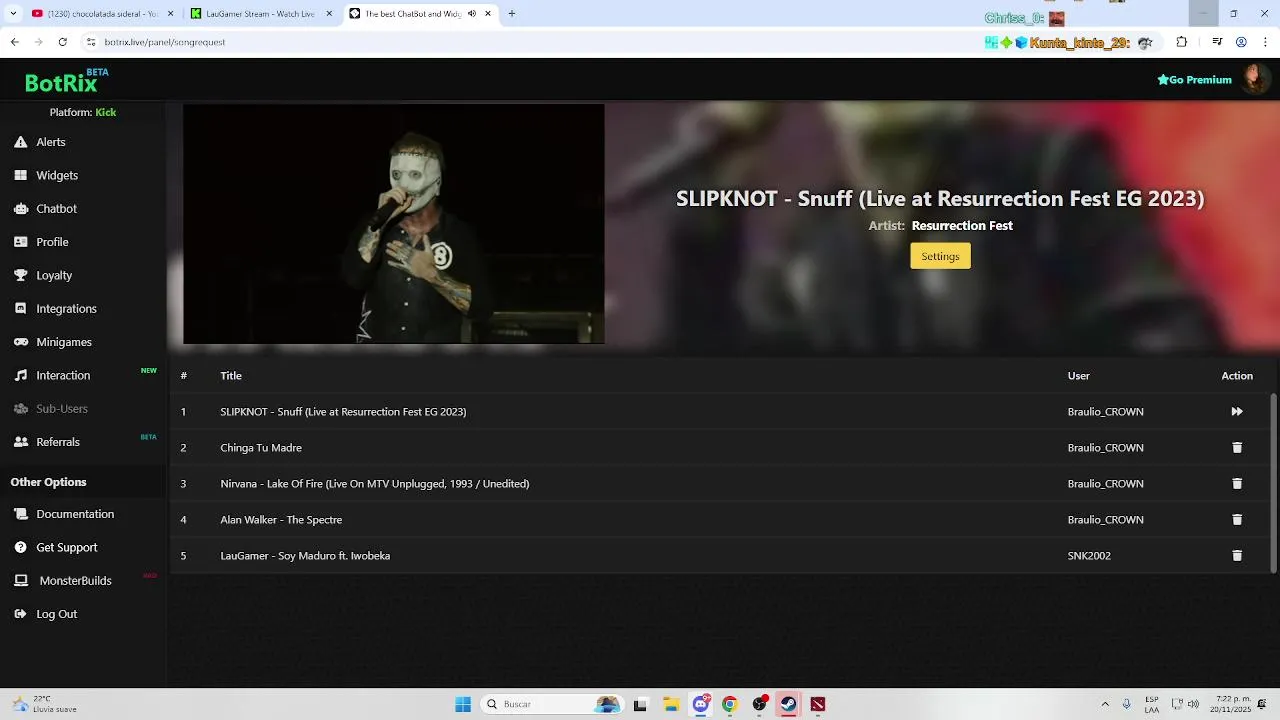Click Get Support help icon
Viewport: 1280px width, 720px height.
pos(20,547)
